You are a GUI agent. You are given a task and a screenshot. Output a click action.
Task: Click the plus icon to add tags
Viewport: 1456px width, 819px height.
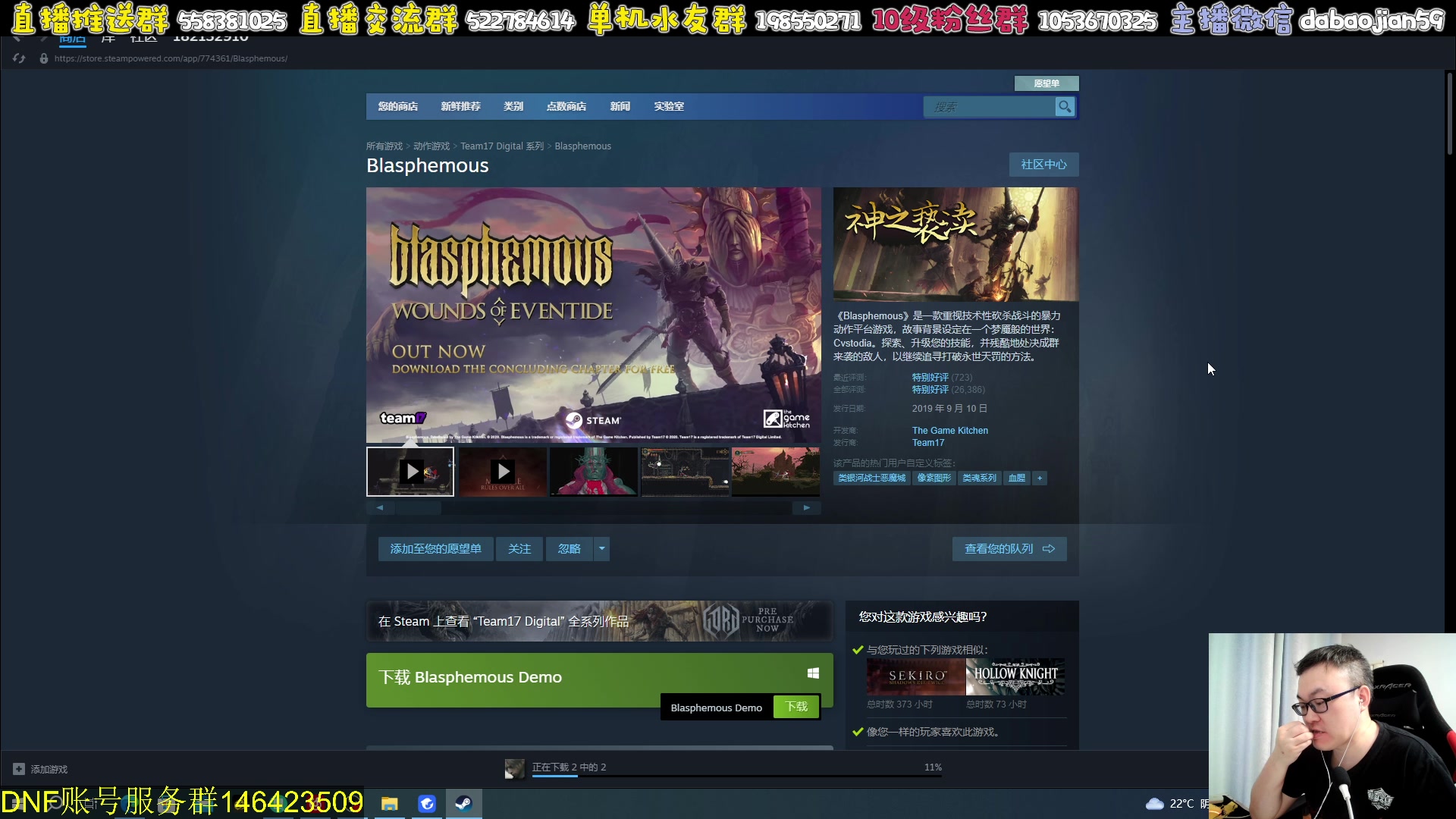[x=1040, y=478]
